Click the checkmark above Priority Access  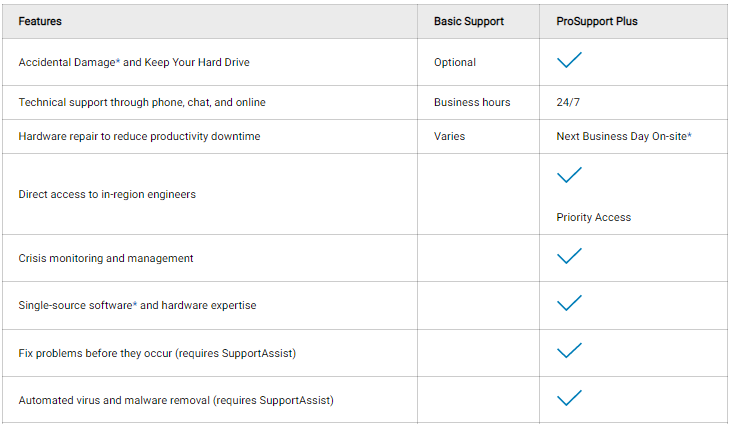(569, 175)
